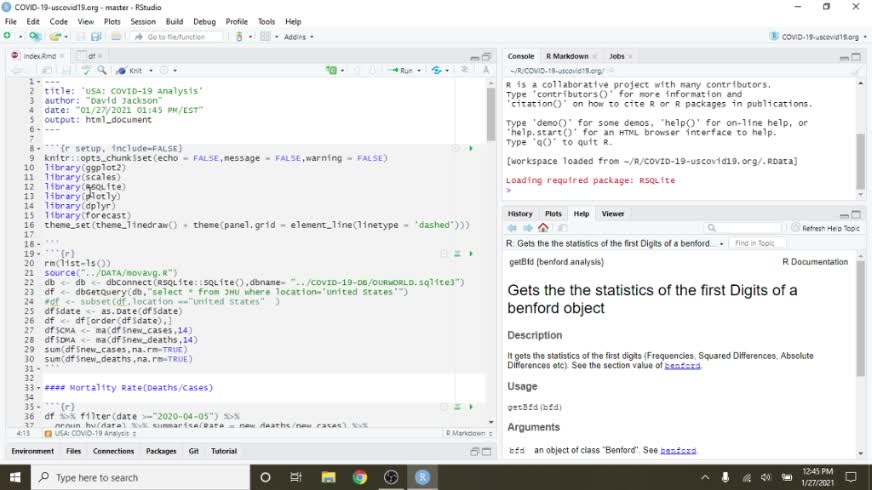Expand the Run options dropdown arrow

[x=419, y=71]
